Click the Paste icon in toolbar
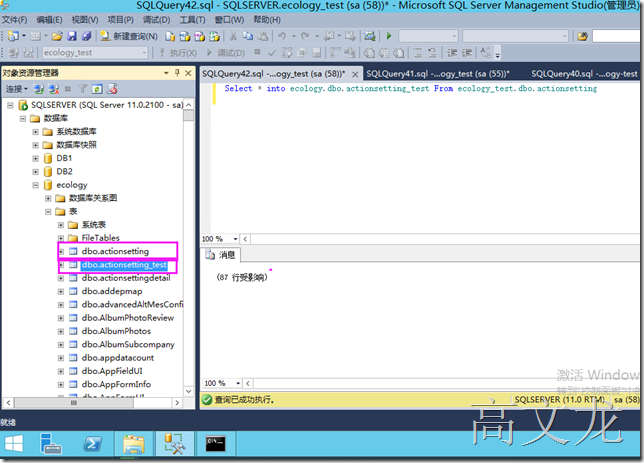The width and height of the screenshot is (644, 463). (x=262, y=36)
